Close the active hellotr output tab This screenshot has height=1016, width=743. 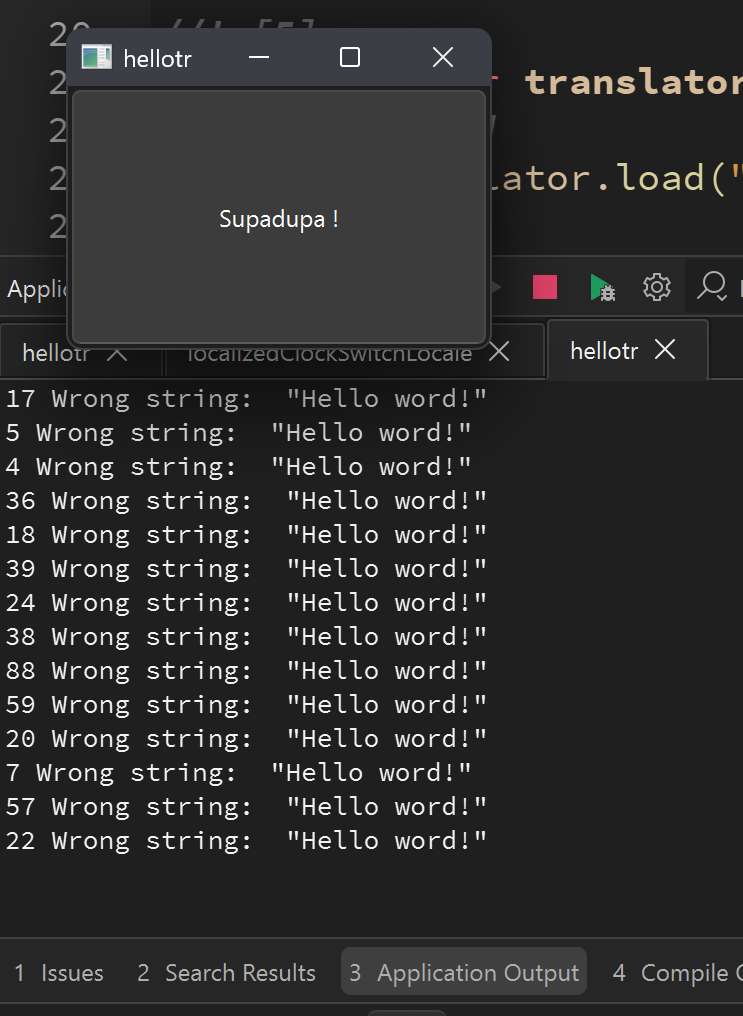(665, 350)
